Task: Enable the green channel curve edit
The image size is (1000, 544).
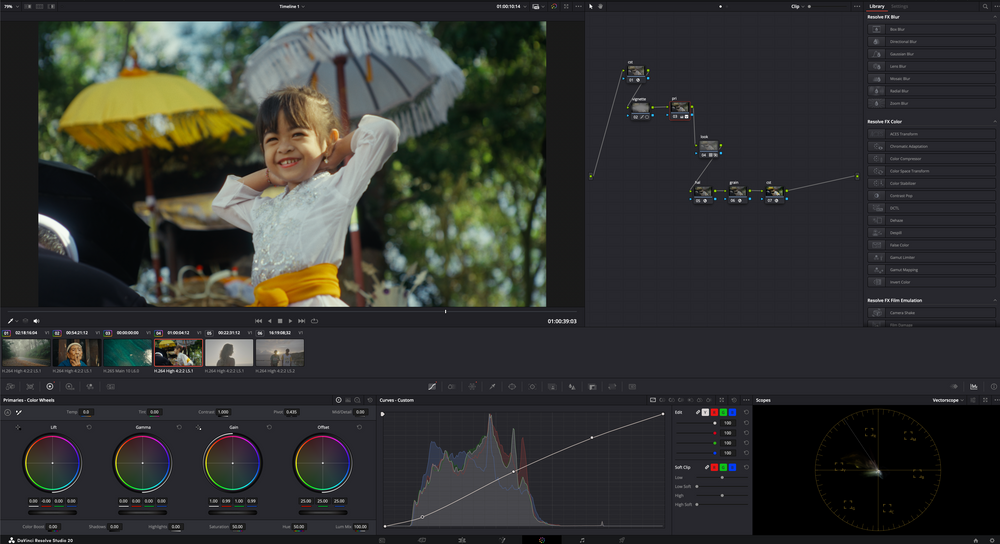Action: pyautogui.click(x=723, y=413)
